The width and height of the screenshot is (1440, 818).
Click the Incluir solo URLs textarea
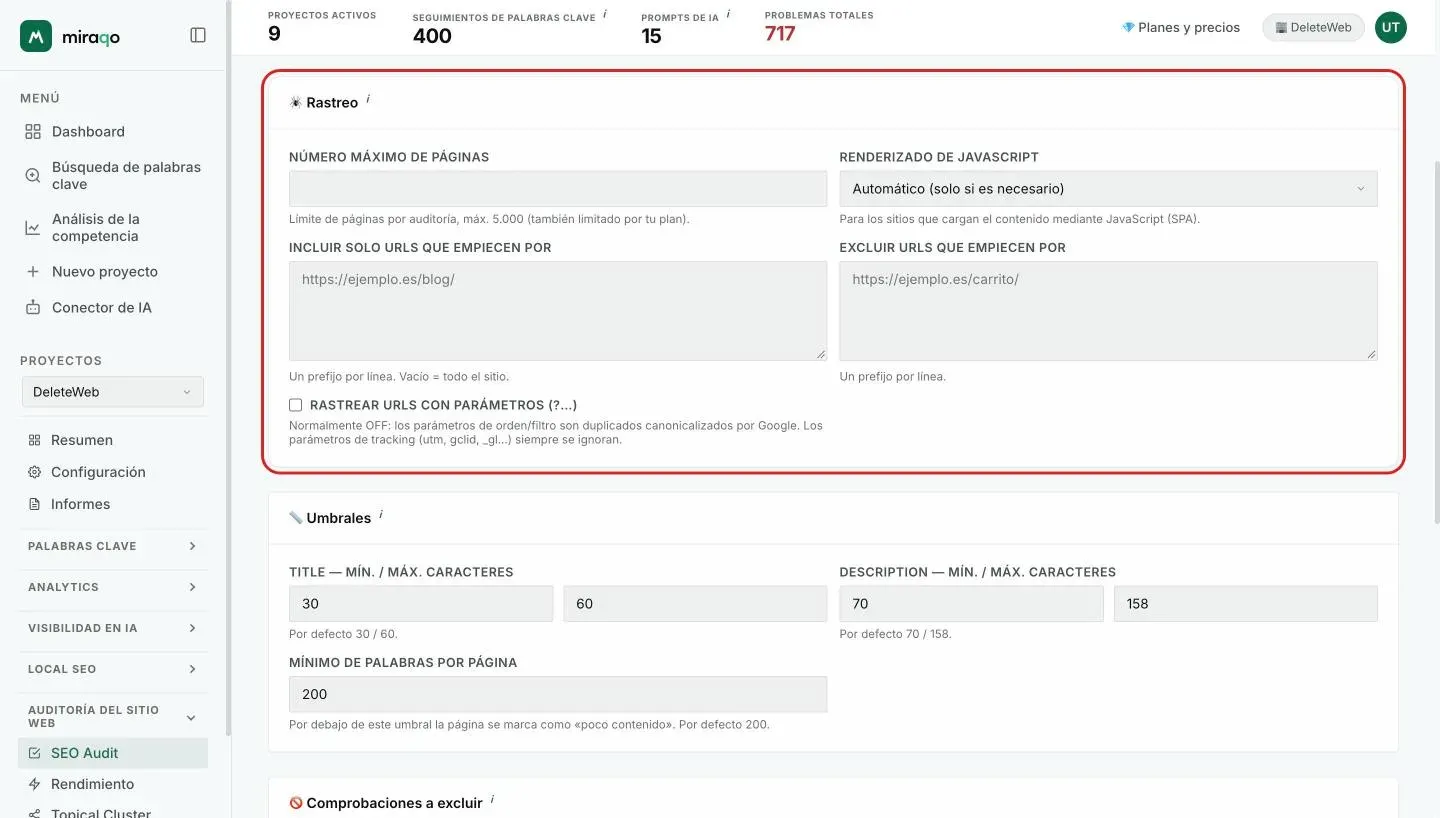point(558,311)
